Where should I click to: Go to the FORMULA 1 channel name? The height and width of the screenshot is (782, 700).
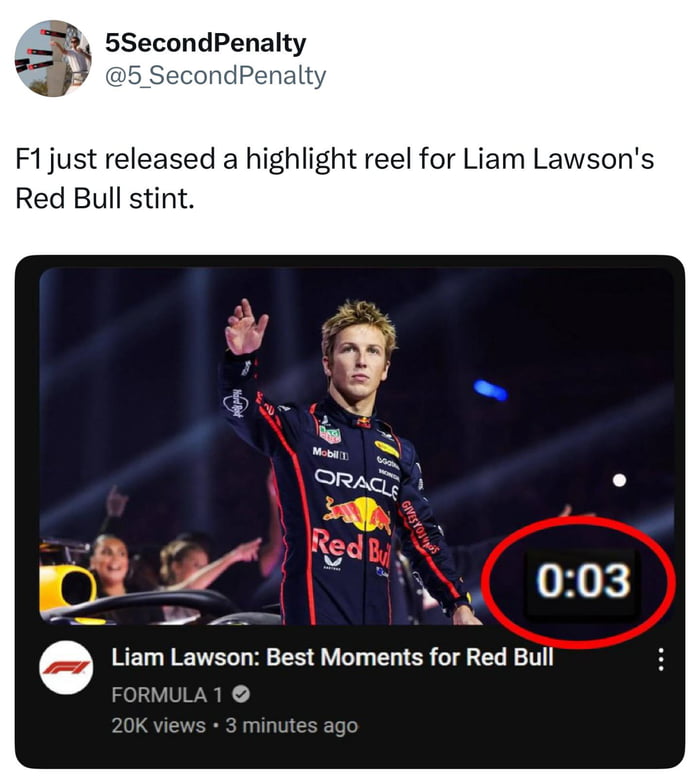[x=162, y=694]
